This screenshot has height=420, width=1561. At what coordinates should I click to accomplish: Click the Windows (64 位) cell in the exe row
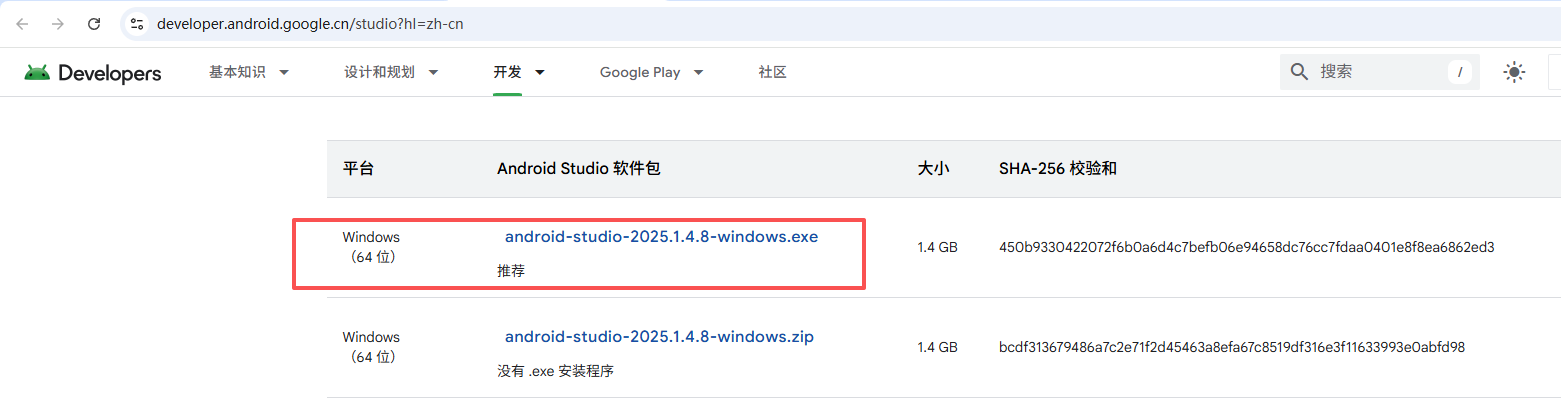click(x=371, y=247)
